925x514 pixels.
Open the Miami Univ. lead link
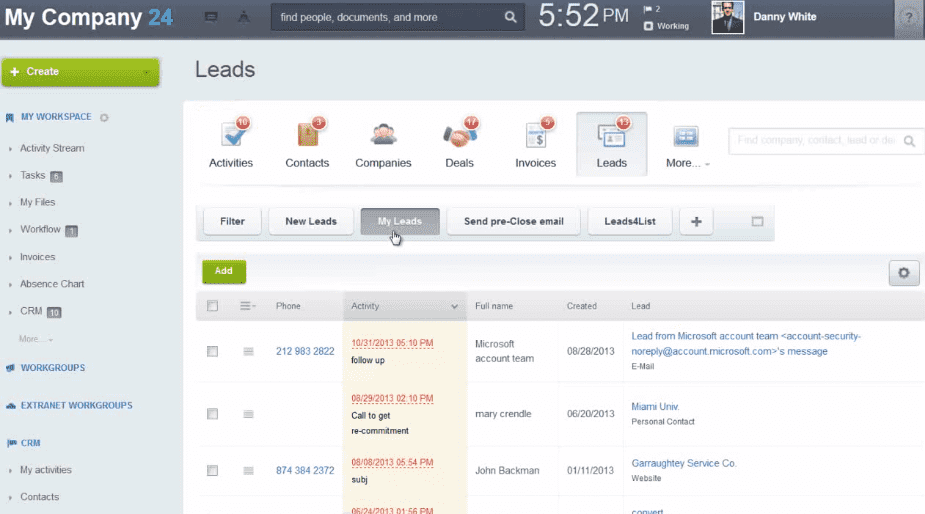click(x=655, y=406)
